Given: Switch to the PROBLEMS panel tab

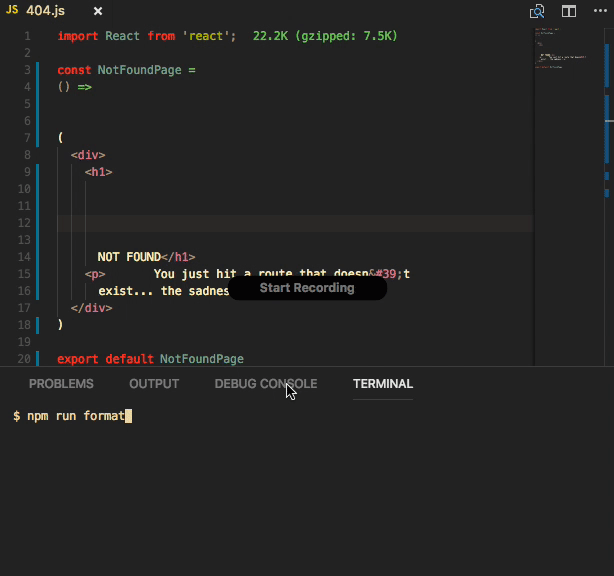Looking at the screenshot, I should click(61, 384).
